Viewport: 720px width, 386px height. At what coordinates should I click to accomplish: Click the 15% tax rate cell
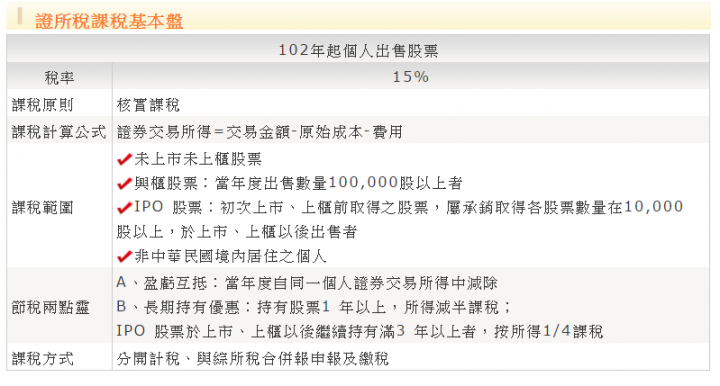tap(411, 77)
